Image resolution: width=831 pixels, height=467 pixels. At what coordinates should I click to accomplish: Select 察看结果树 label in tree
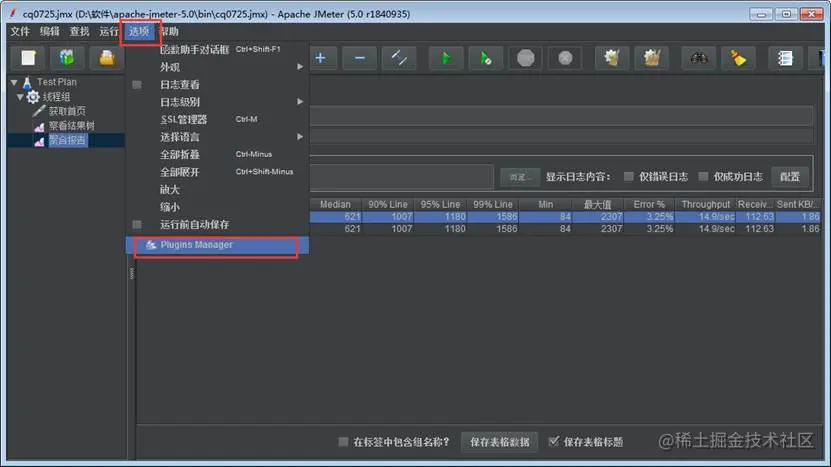pyautogui.click(x=72, y=126)
